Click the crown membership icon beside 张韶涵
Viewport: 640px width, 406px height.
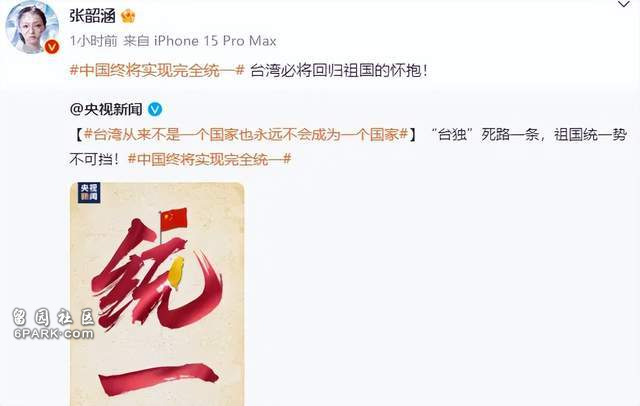coord(128,16)
